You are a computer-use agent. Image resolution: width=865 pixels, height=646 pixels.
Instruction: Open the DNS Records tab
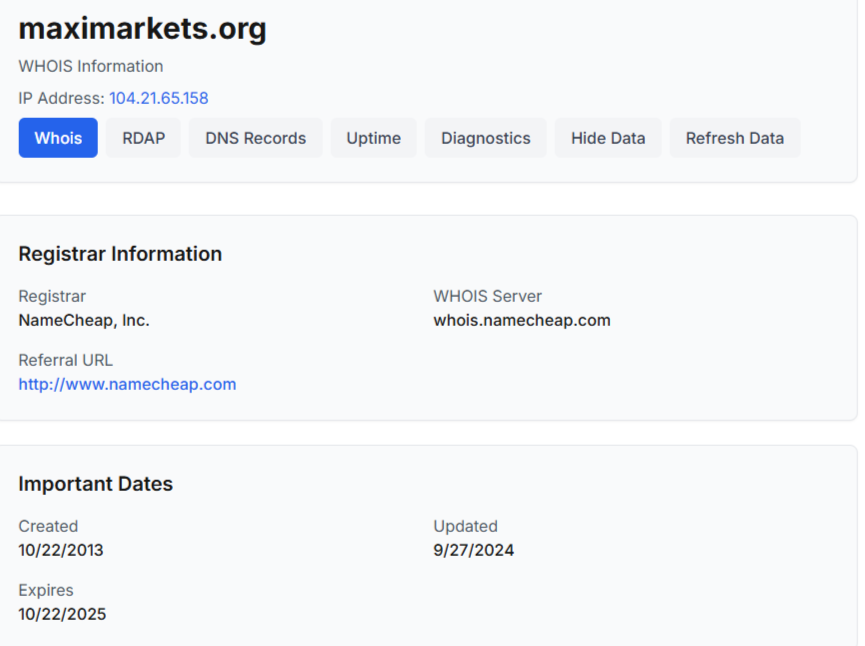[x=256, y=138]
